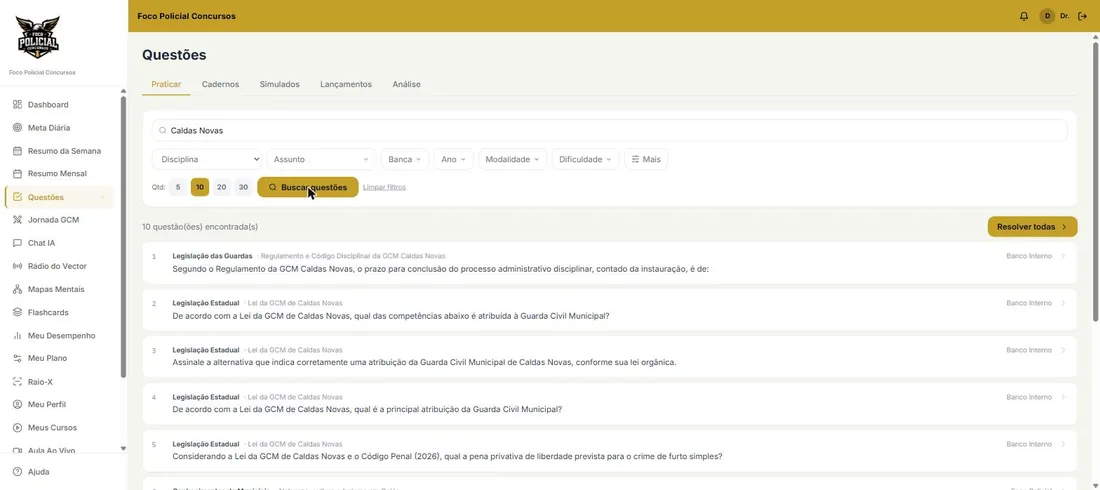Open the Dificuldade filter dropdown
This screenshot has width=1100, height=490.
586,159
